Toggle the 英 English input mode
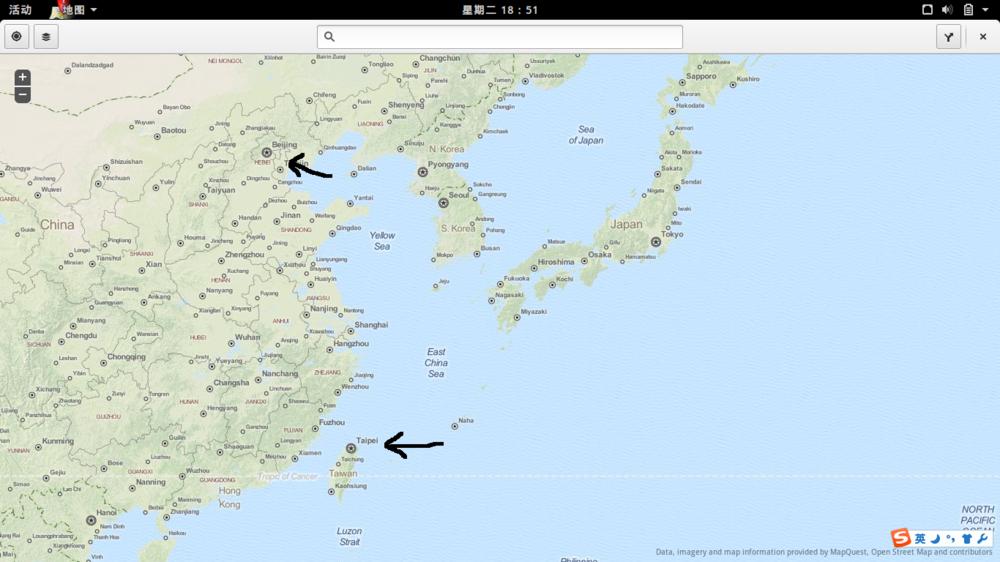The width and height of the screenshot is (1000, 562). tap(920, 538)
